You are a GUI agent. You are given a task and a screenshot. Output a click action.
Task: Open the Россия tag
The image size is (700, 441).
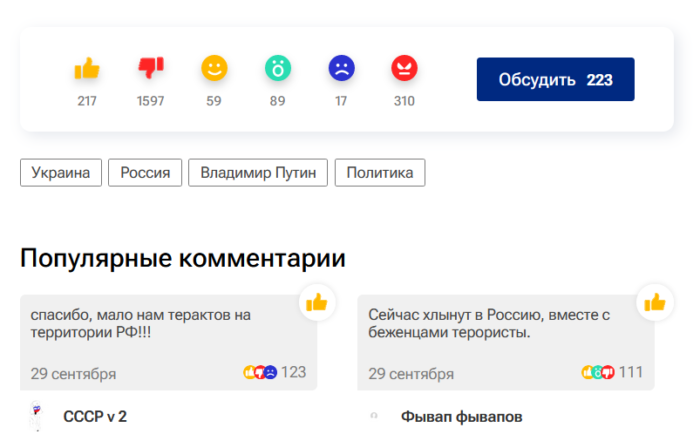pos(145,172)
